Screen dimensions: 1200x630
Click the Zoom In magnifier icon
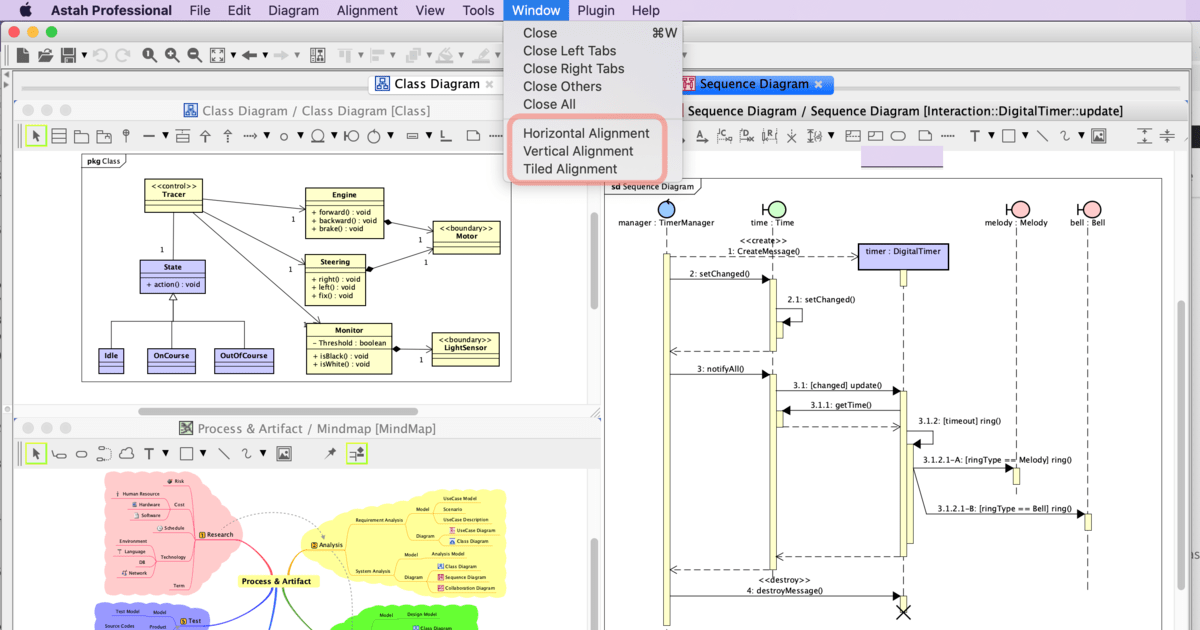click(x=172, y=55)
